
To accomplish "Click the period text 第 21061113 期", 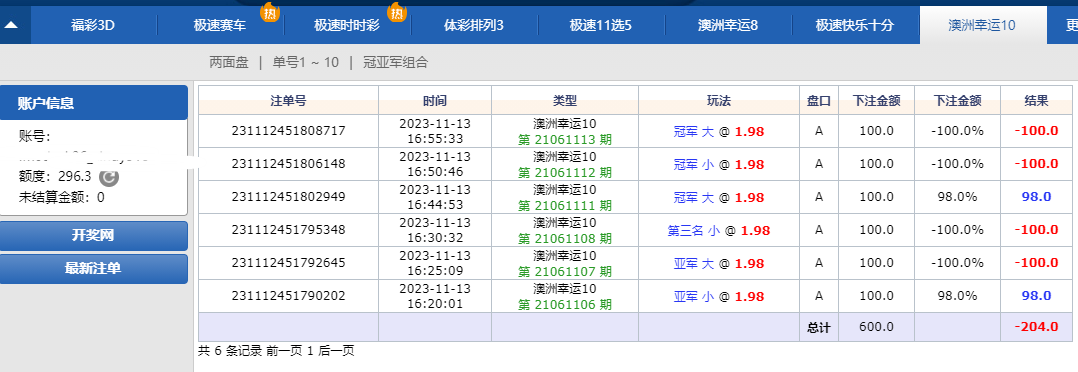I will [x=564, y=139].
